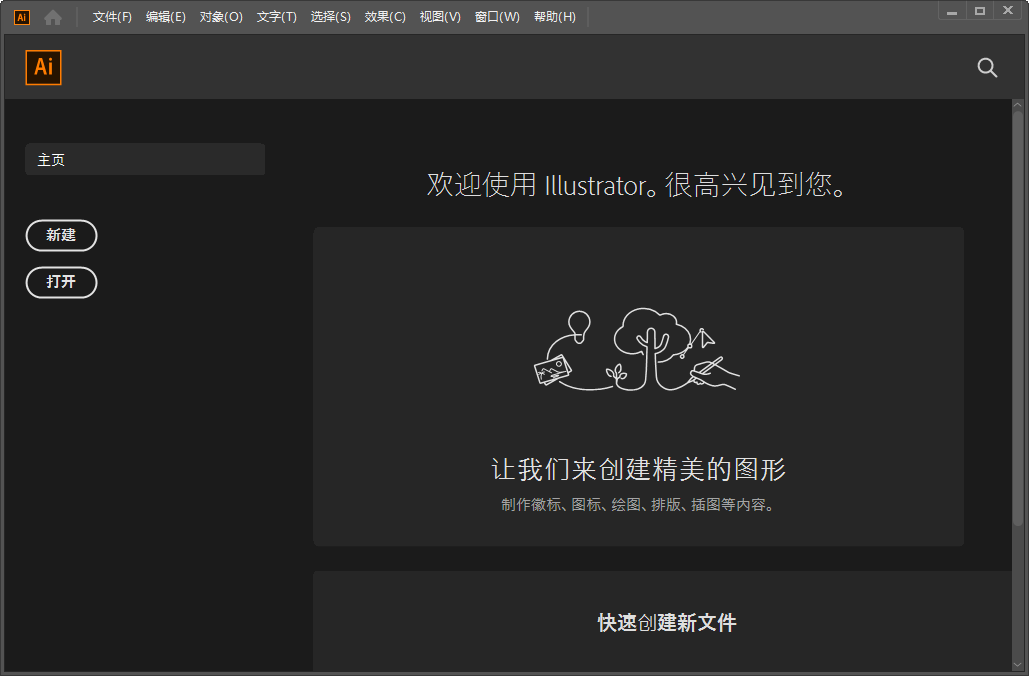Show the 视图(V) menu
1029x676 pixels.
pyautogui.click(x=440, y=17)
